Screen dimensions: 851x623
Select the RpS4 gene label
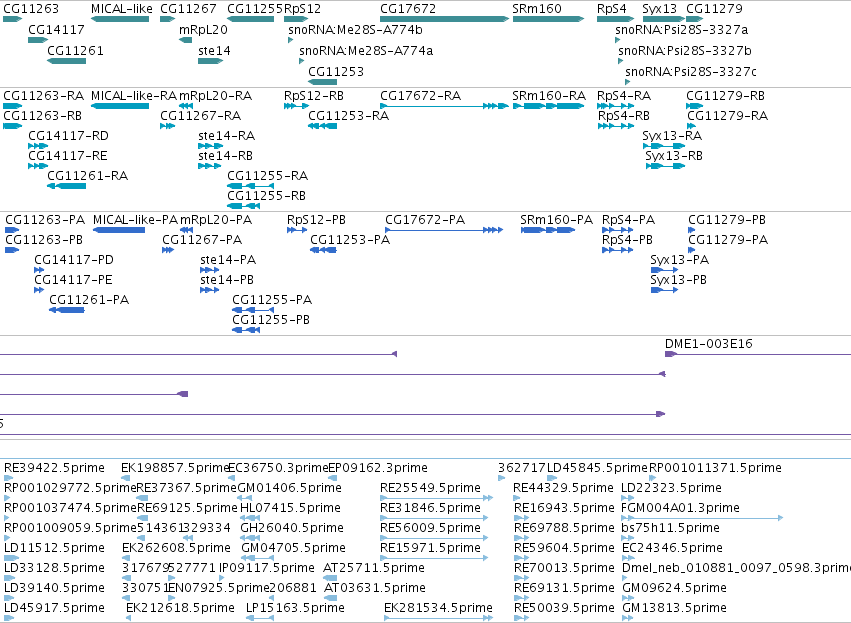(611, 9)
